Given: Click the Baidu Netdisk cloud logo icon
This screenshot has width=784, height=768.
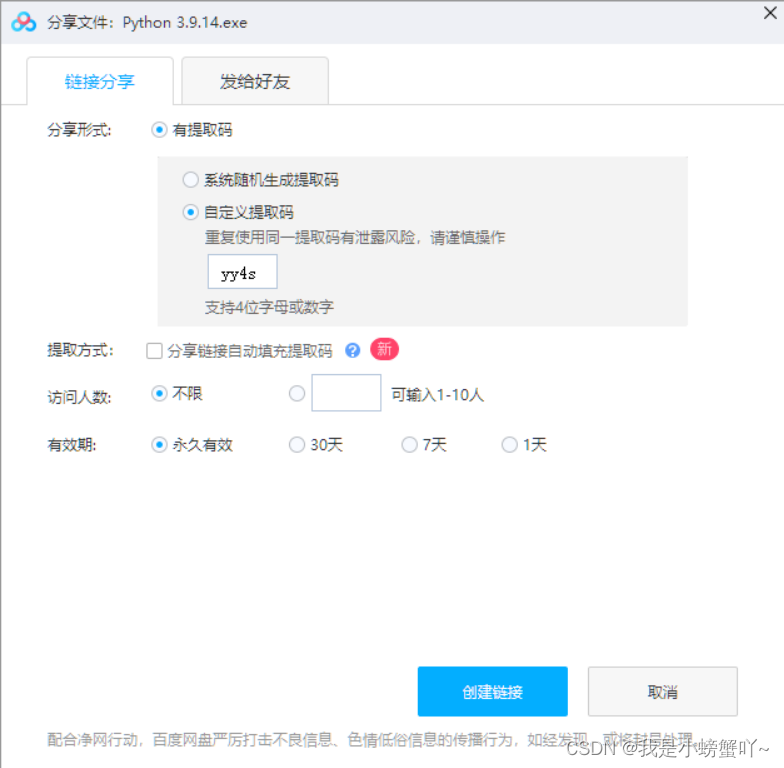Looking at the screenshot, I should click(24, 22).
